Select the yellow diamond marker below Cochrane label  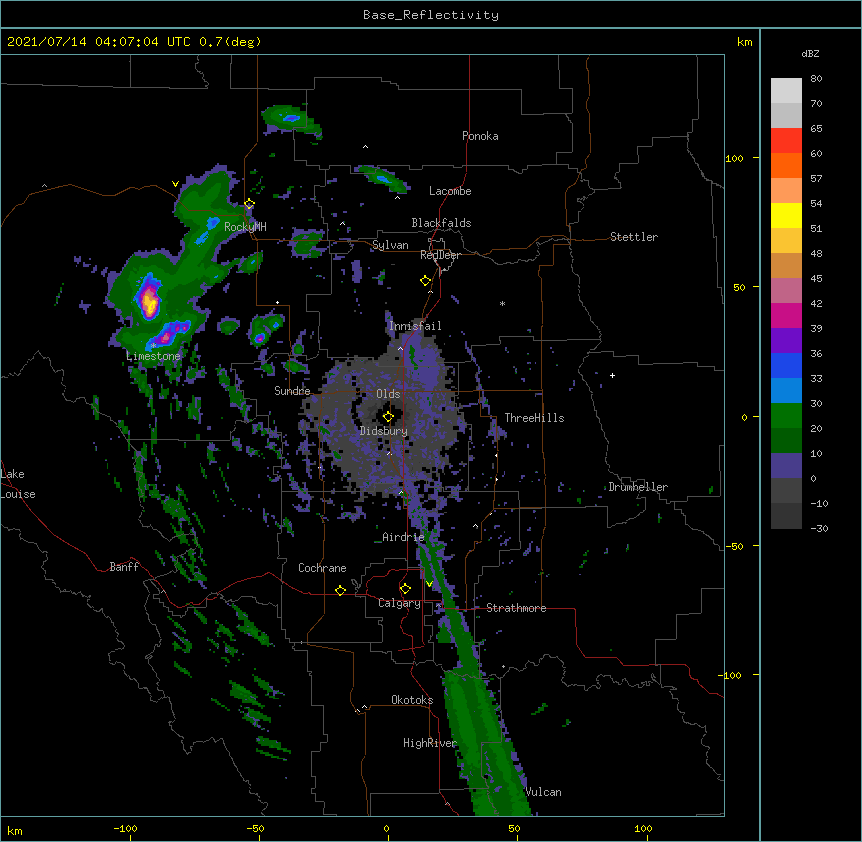(340, 590)
